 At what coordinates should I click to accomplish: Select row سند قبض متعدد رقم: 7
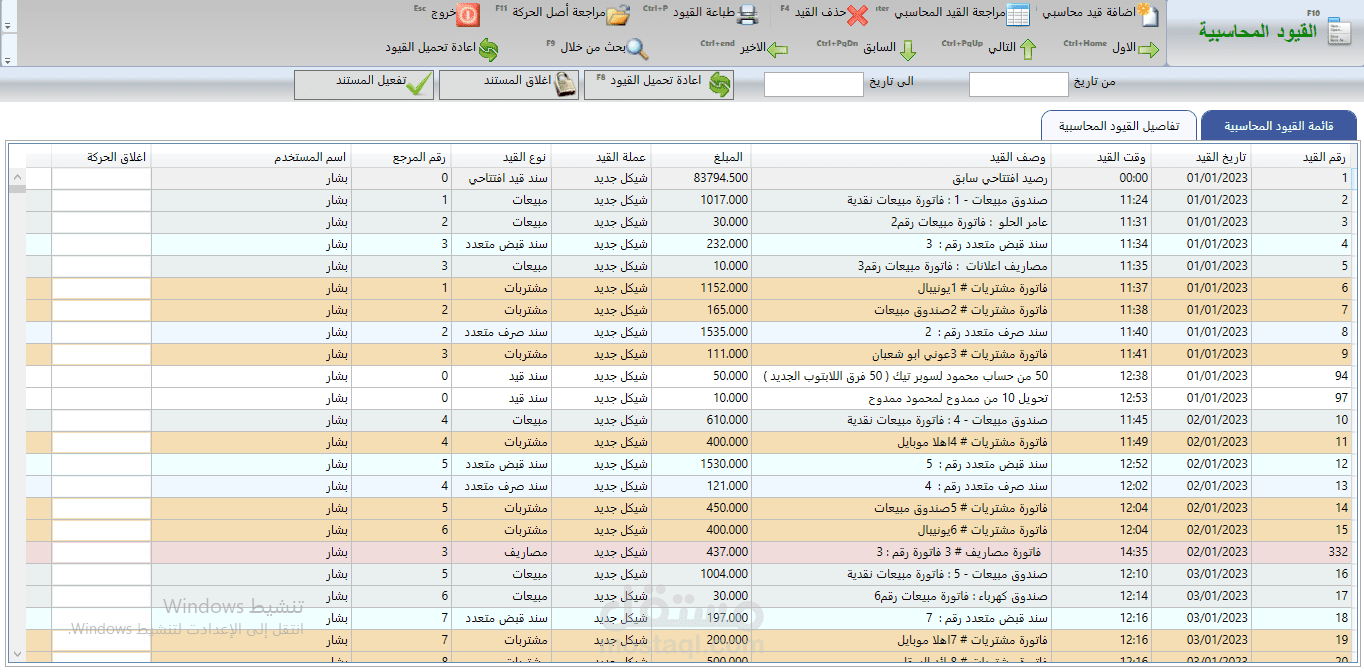688,618
